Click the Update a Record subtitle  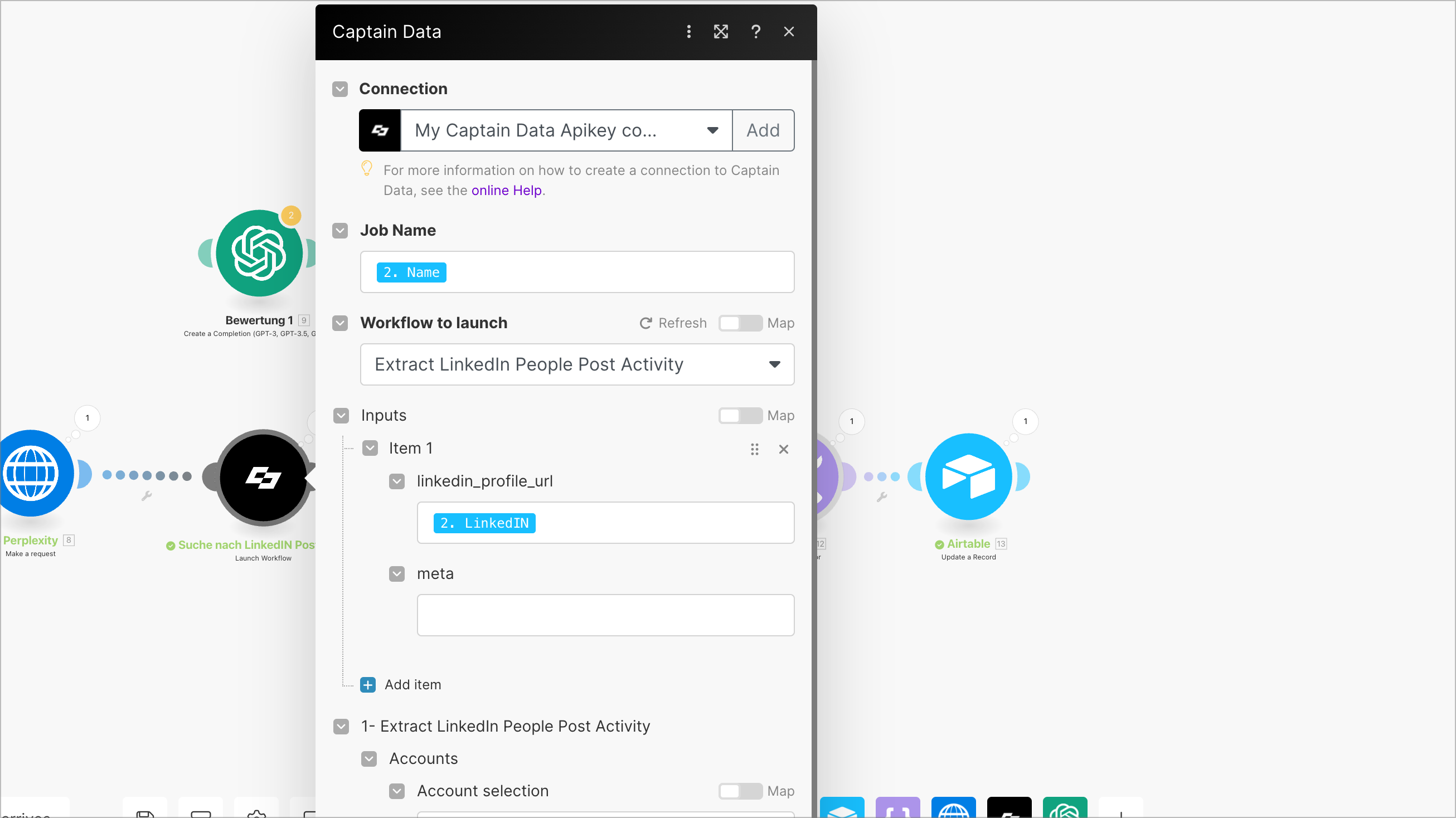pyautogui.click(x=968, y=557)
